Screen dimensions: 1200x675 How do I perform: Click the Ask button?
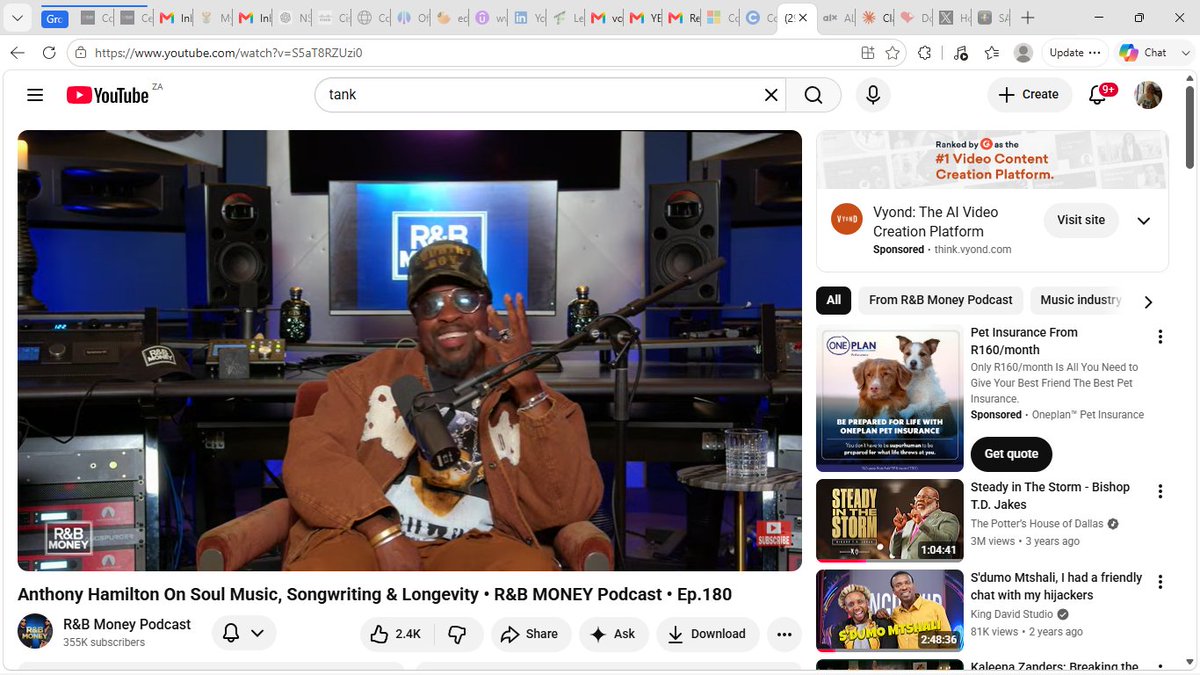click(613, 634)
